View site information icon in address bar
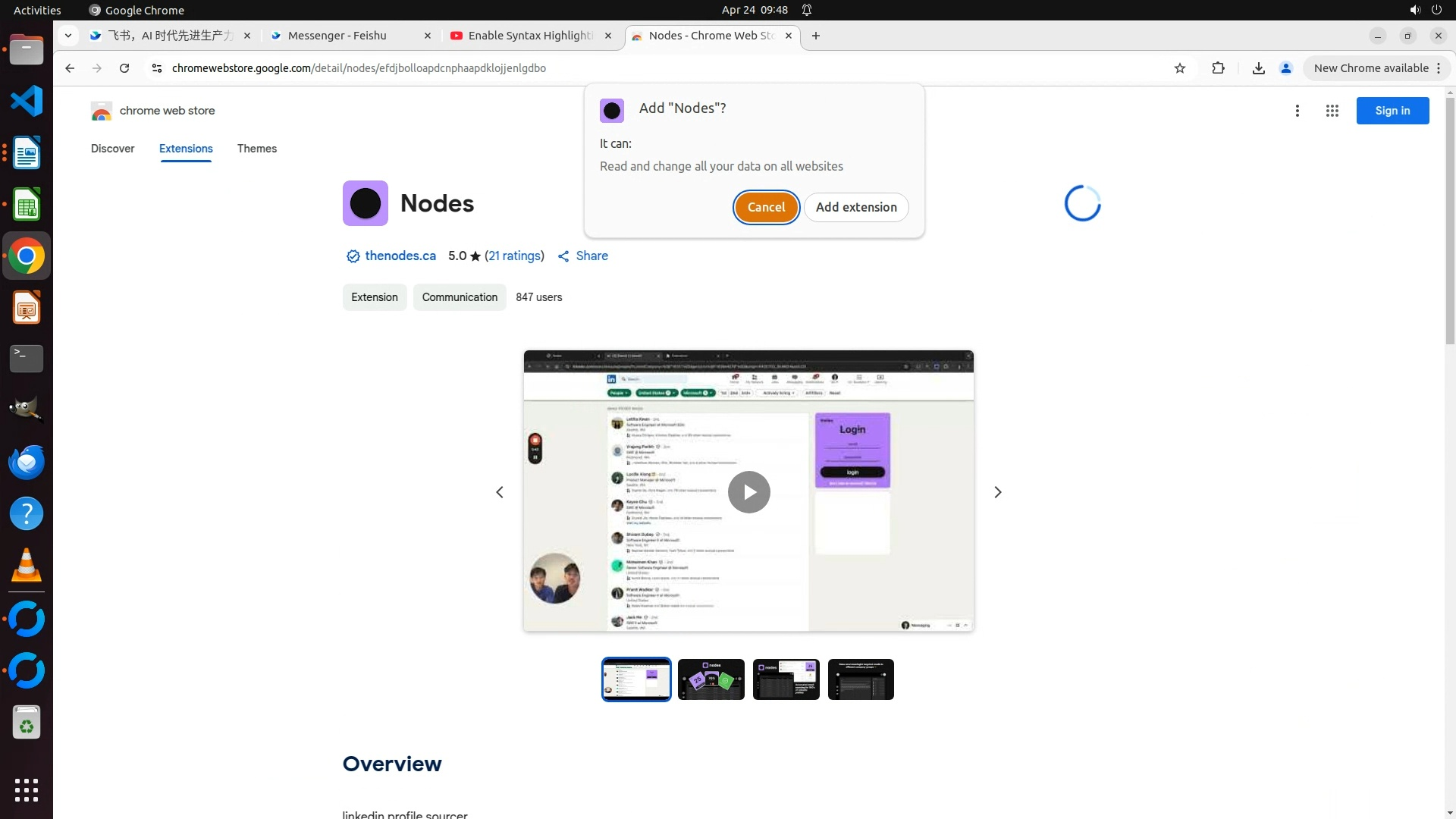 point(157,68)
